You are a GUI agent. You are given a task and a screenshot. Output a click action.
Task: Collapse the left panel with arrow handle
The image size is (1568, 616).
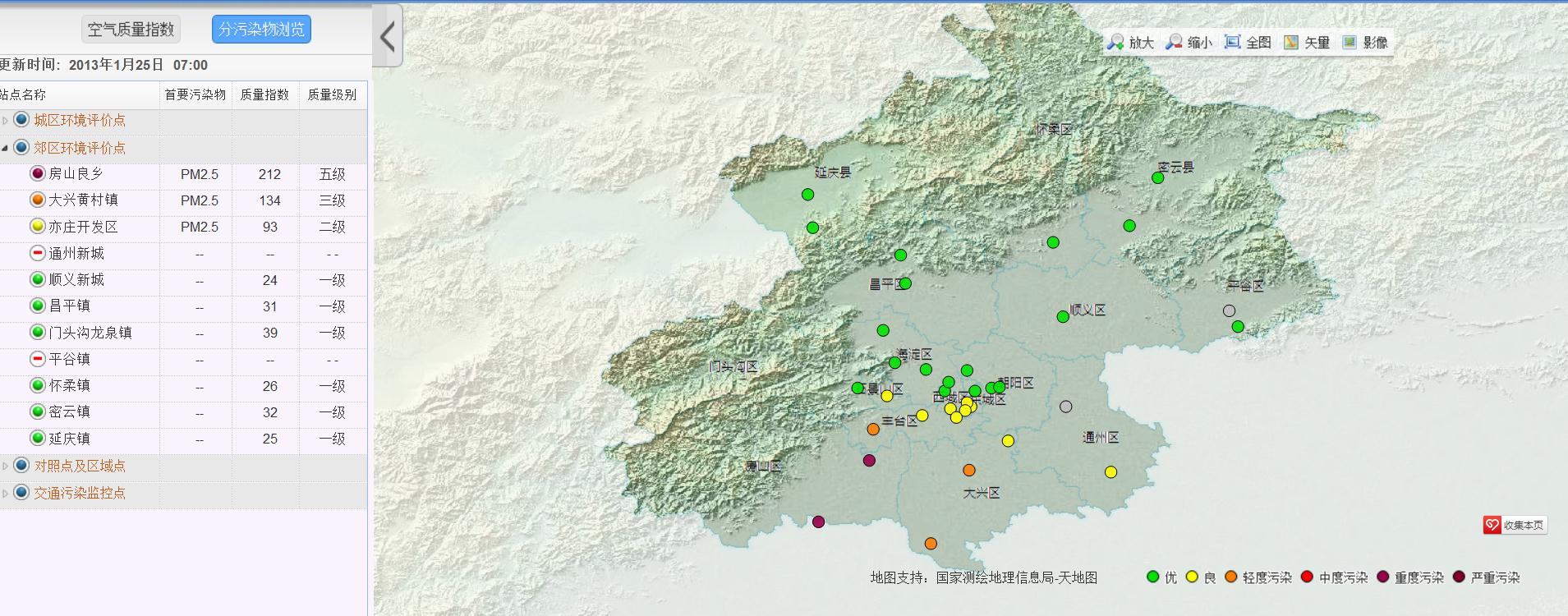coord(388,36)
